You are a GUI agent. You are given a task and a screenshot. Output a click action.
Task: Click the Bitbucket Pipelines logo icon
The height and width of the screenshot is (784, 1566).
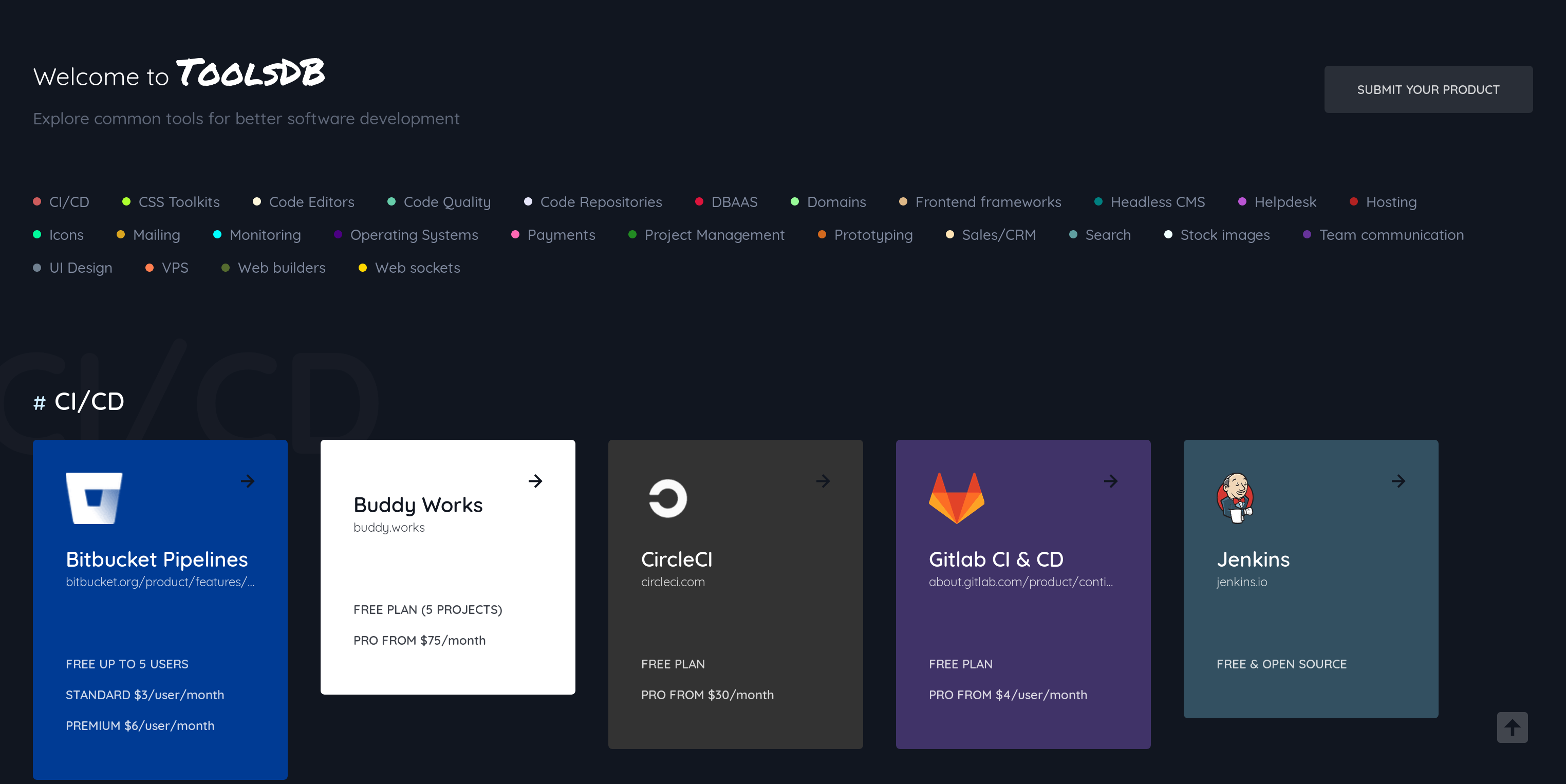click(94, 498)
